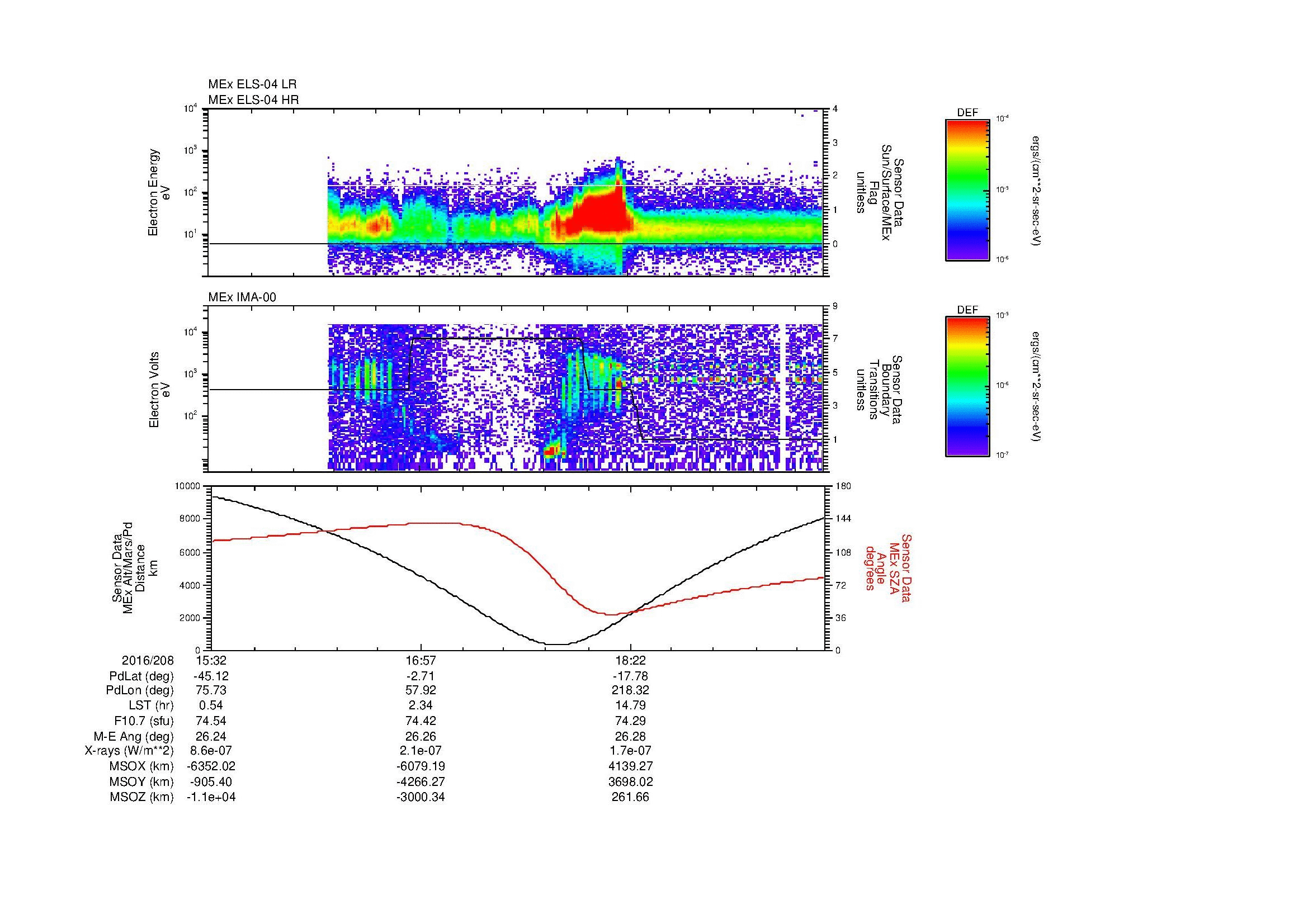The image size is (1308, 924).
Task: Click the red 'MEx SZA Angle degrees' axis label
Action: 888,567
